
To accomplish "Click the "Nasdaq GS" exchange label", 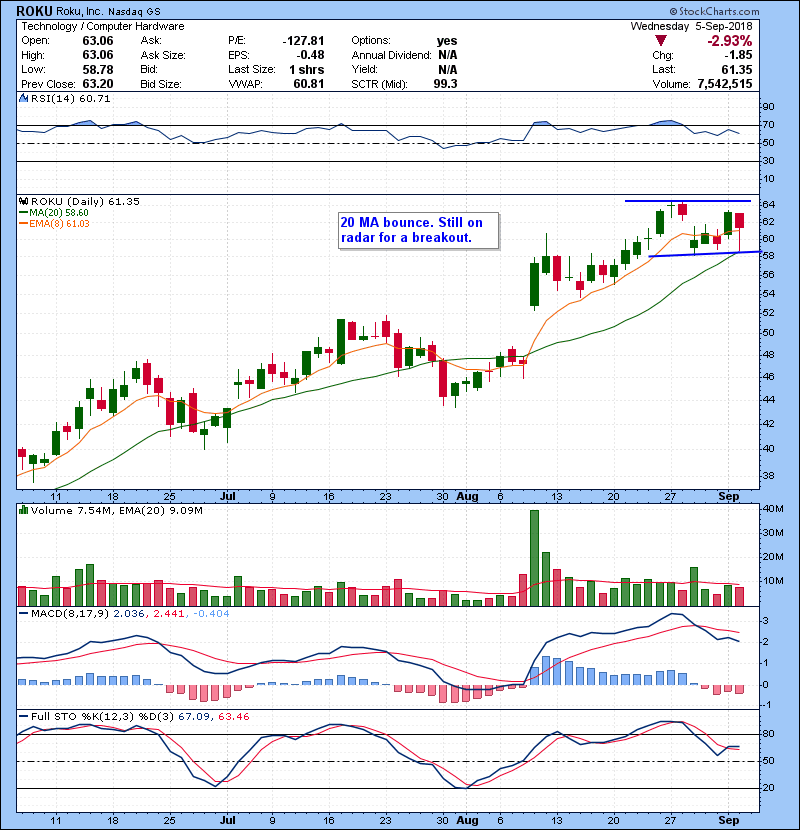I will point(134,12).
